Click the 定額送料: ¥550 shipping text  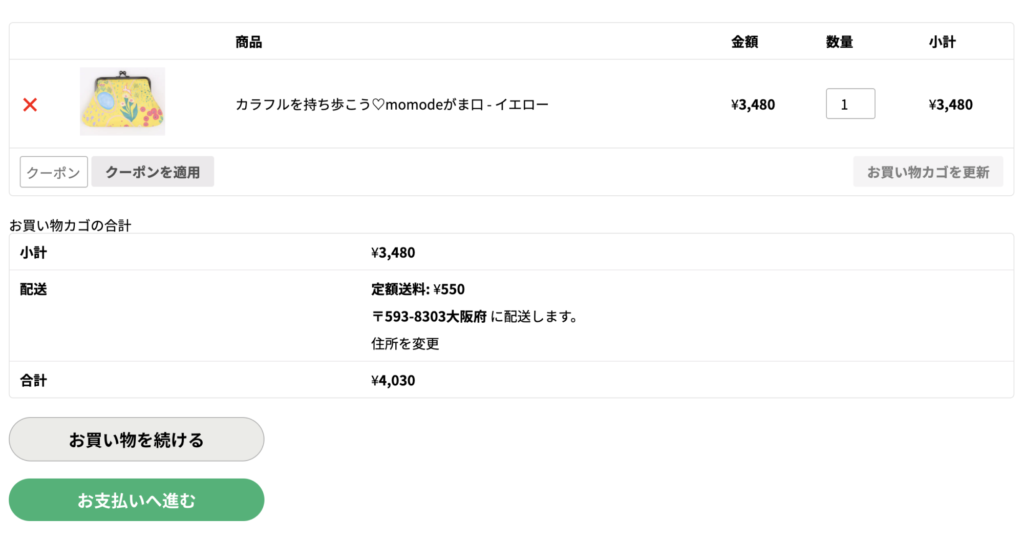point(418,289)
